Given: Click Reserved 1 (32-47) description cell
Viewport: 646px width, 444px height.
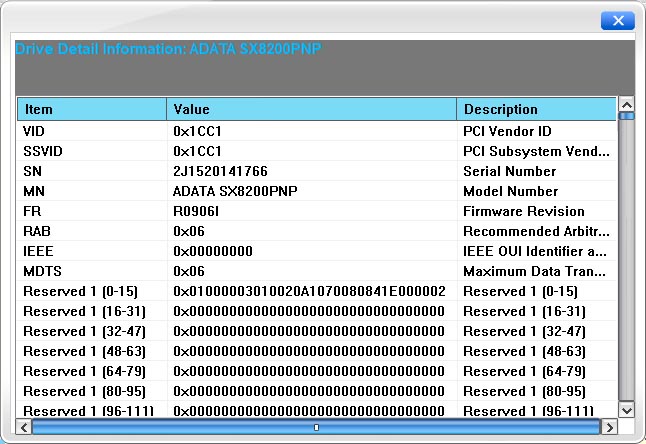Looking at the screenshot, I should coord(524,331).
